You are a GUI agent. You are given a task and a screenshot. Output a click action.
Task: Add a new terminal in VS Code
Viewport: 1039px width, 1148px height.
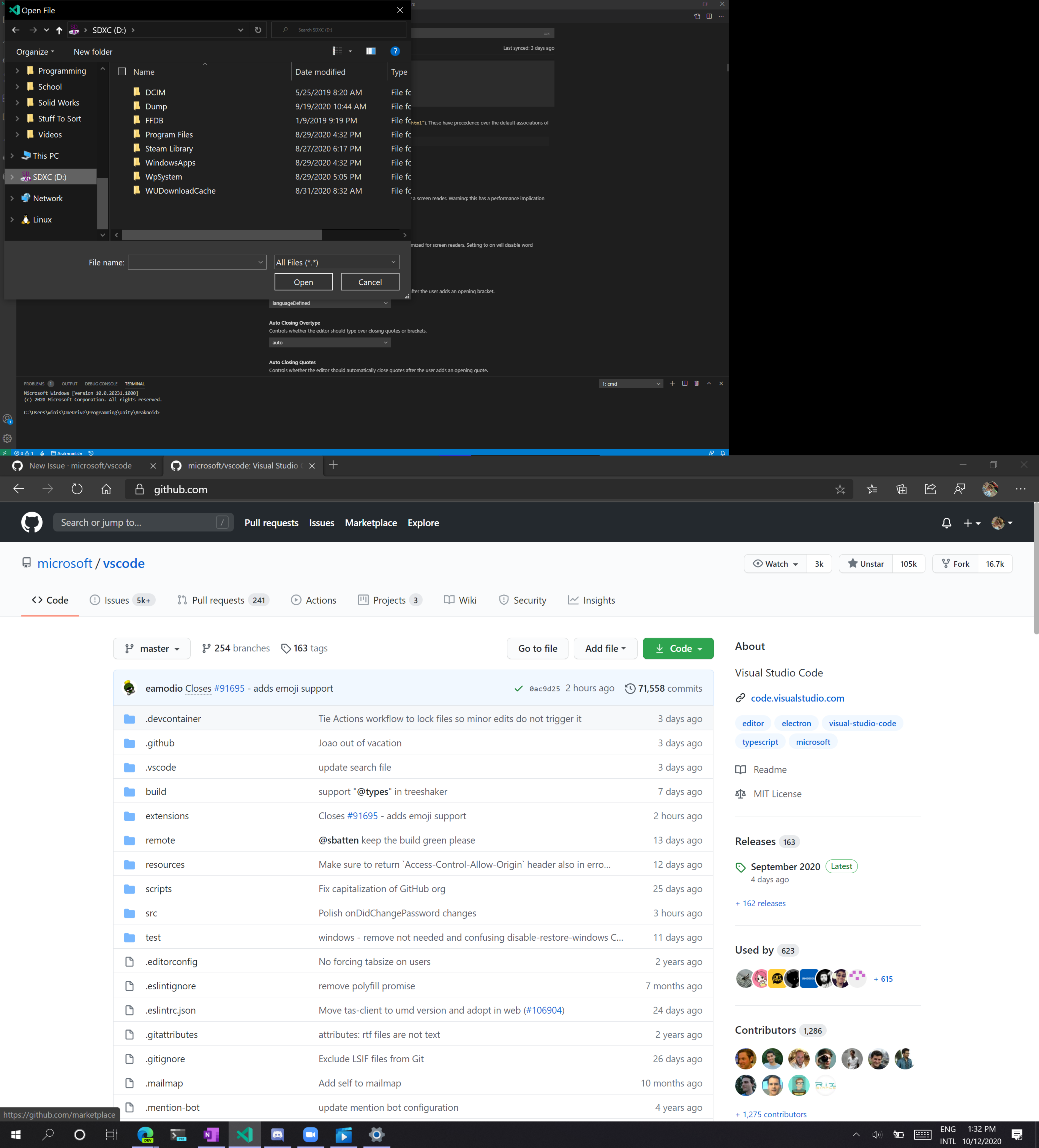click(x=672, y=383)
